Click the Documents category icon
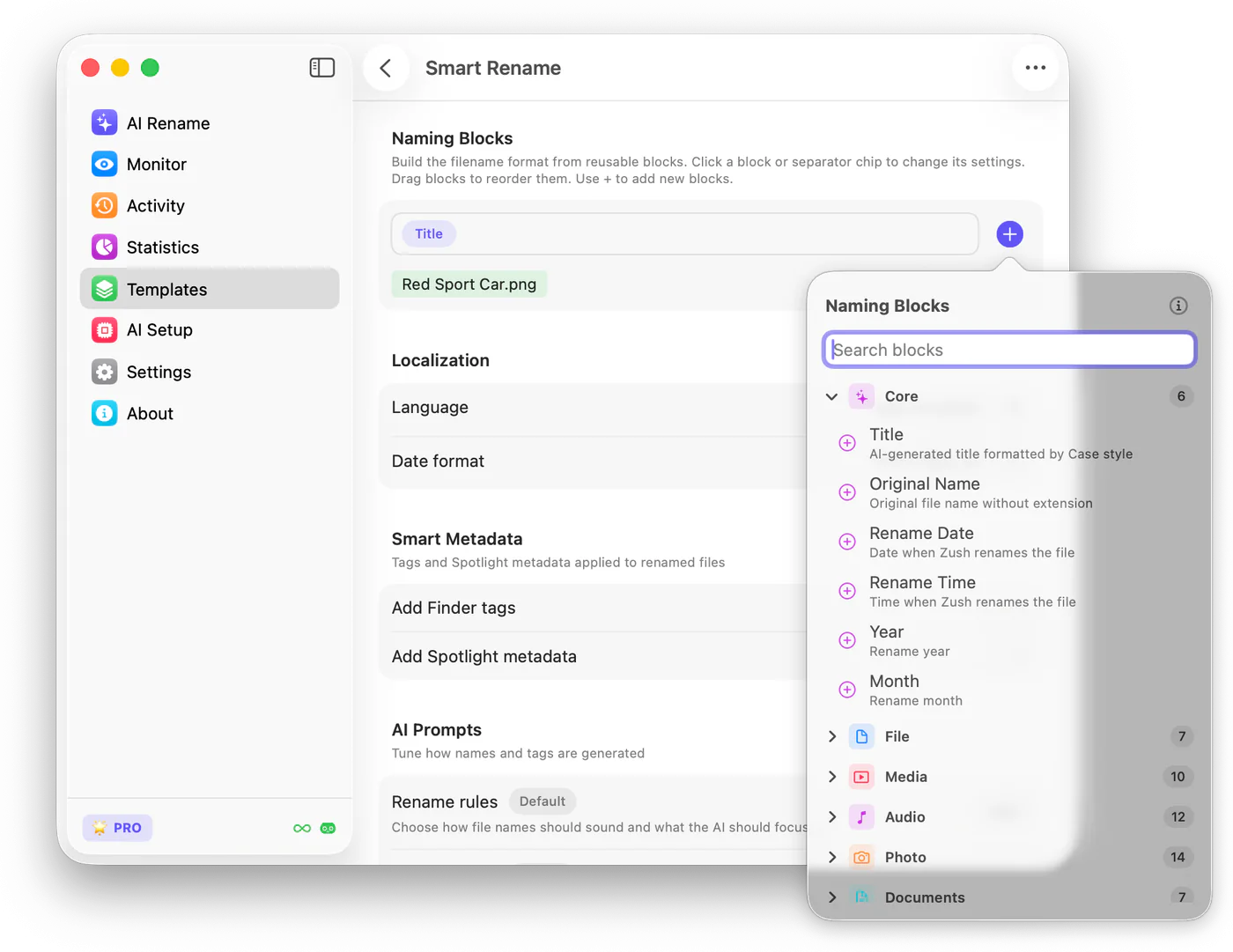1233x952 pixels. click(x=861, y=897)
